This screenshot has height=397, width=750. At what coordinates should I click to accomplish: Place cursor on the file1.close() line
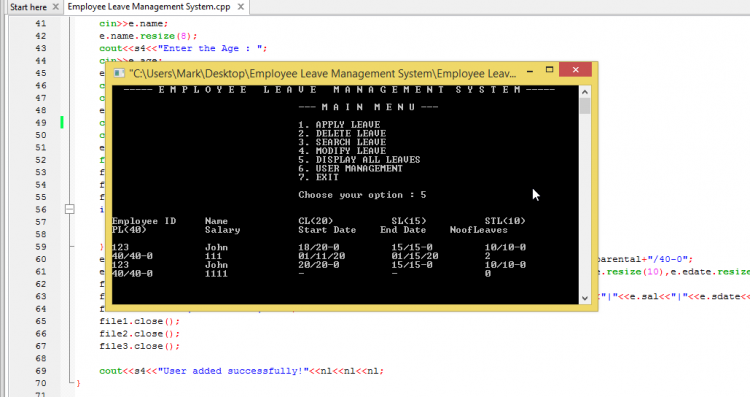coord(140,321)
